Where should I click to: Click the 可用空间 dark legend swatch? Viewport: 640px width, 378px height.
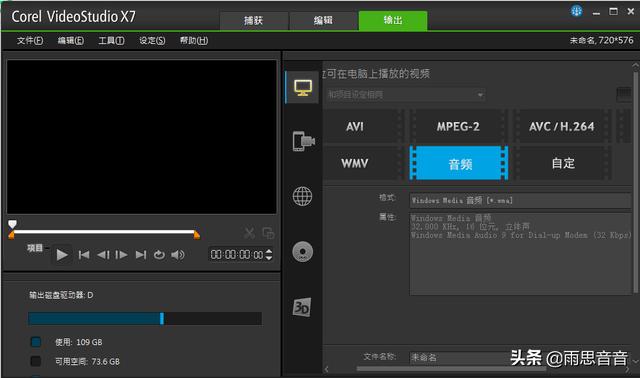tap(36, 361)
